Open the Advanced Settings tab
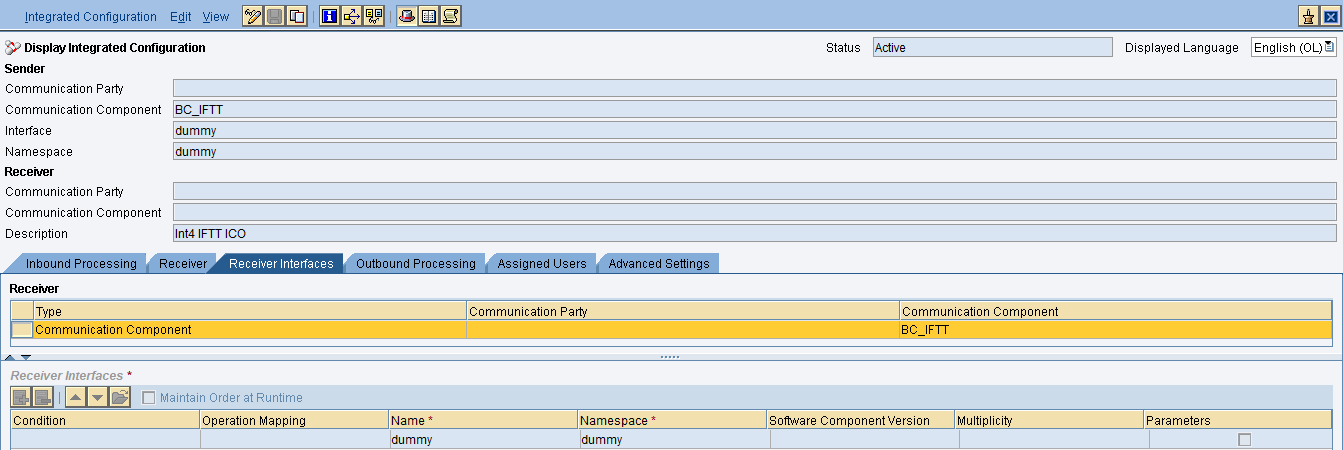 point(658,264)
